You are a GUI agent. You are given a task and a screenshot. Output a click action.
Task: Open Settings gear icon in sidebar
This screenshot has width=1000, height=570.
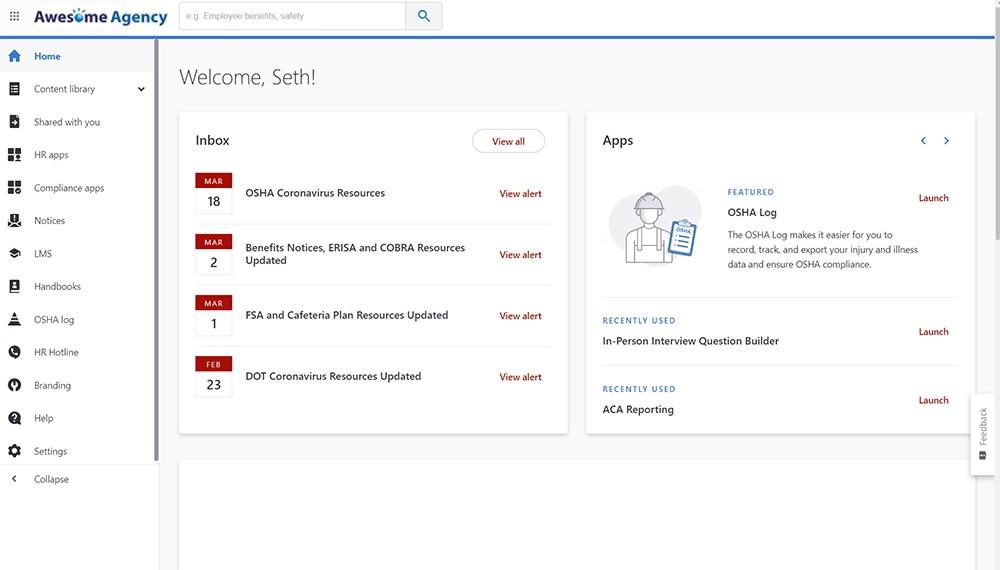pos(14,451)
